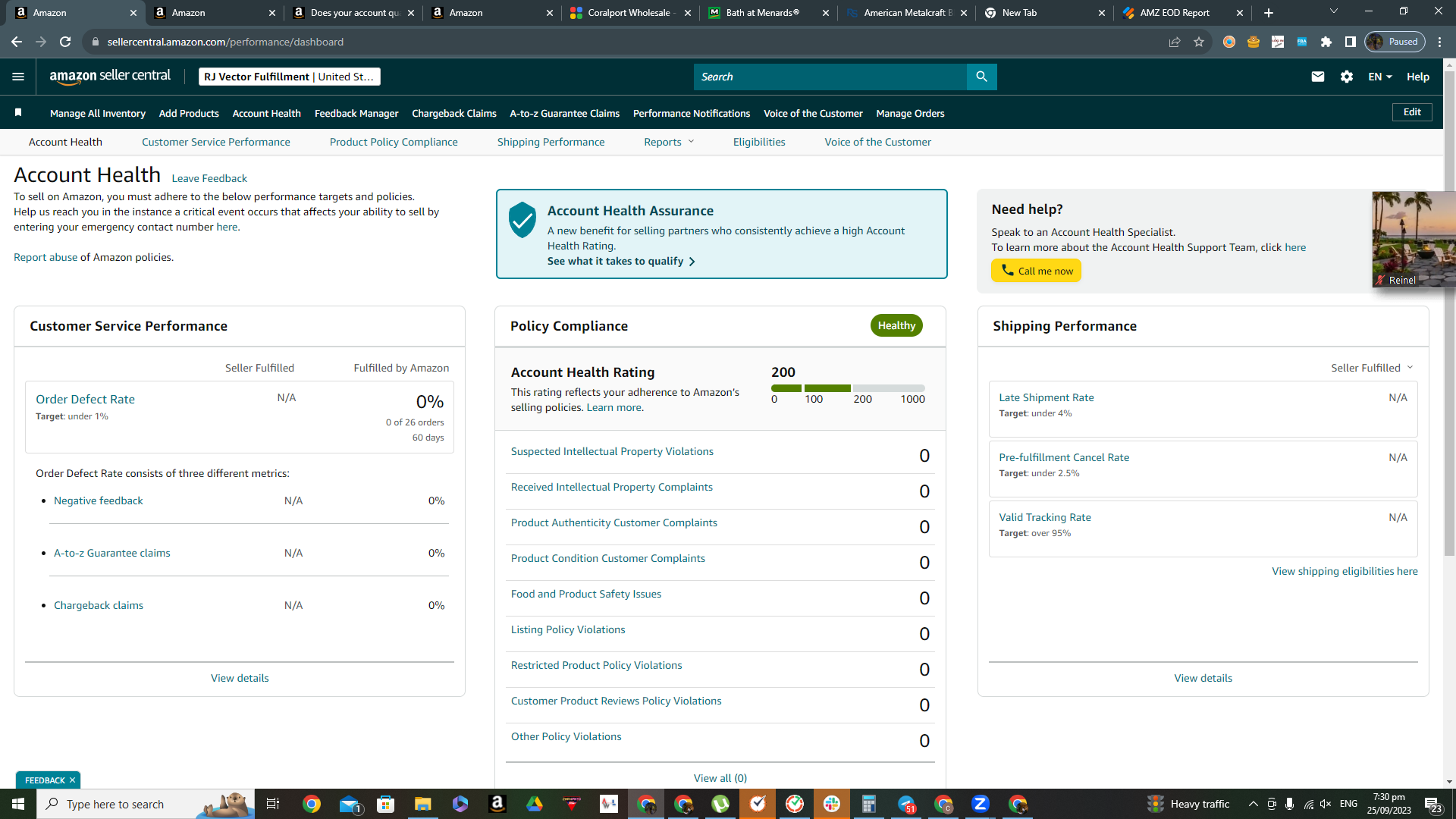The width and height of the screenshot is (1456, 819).
Task: Open the Late Shipment Rate link
Action: click(1046, 397)
